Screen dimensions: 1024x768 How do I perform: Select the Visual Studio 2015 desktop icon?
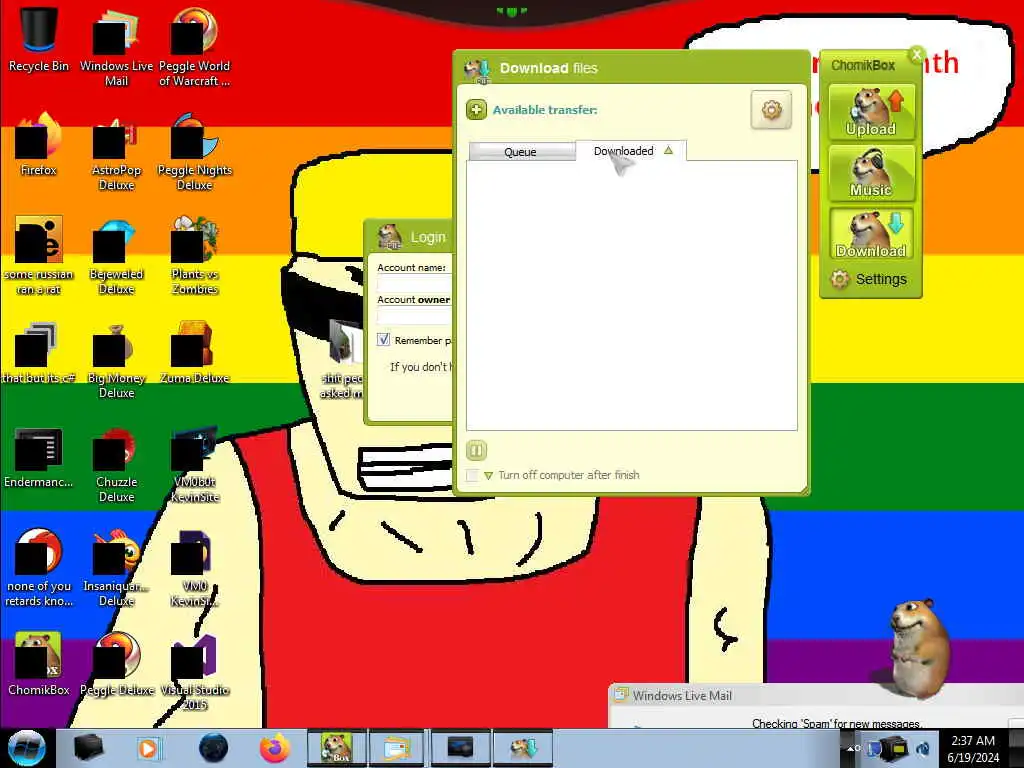click(x=195, y=673)
